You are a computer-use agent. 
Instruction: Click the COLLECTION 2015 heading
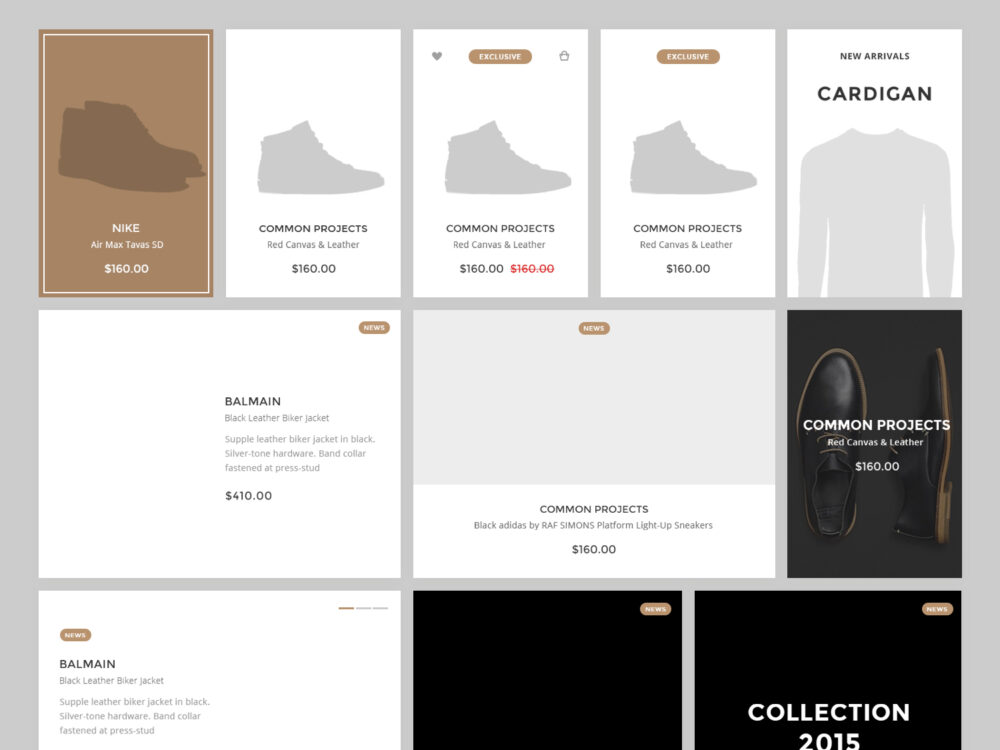(x=829, y=712)
